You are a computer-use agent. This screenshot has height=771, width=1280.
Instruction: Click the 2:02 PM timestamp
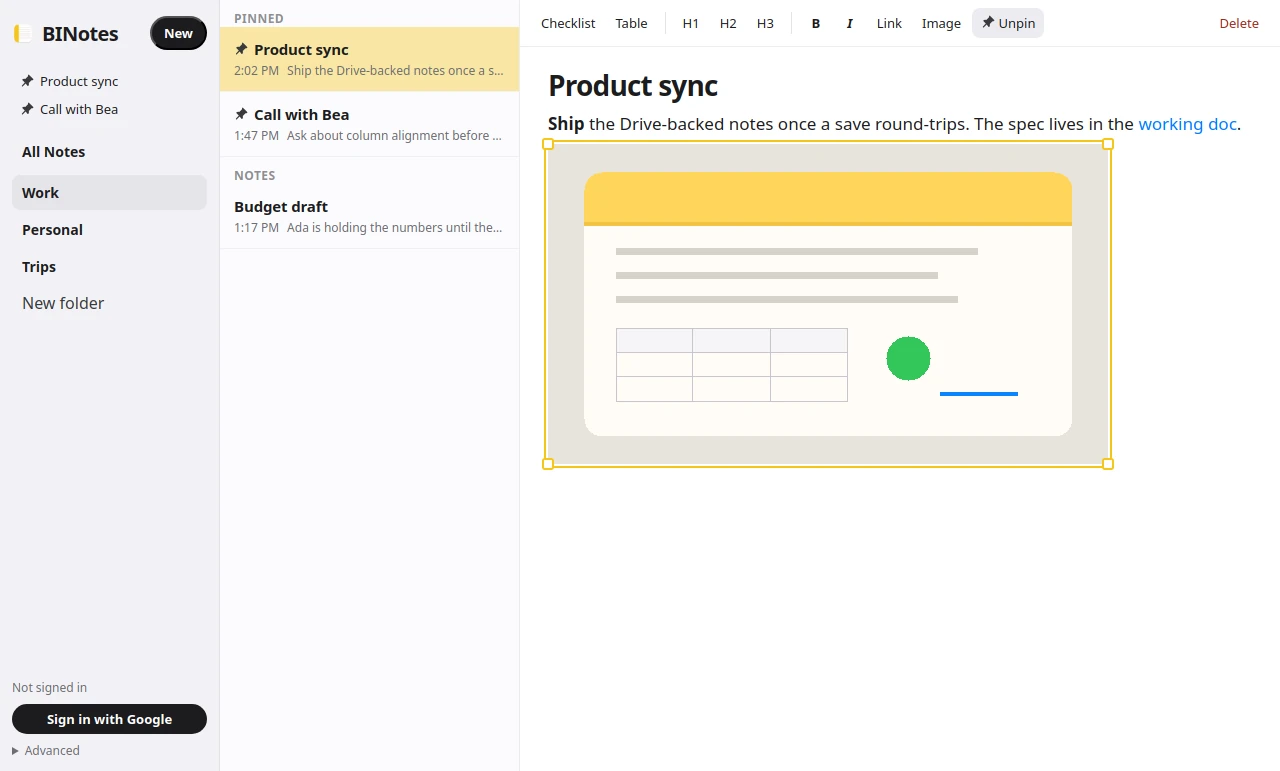256,71
